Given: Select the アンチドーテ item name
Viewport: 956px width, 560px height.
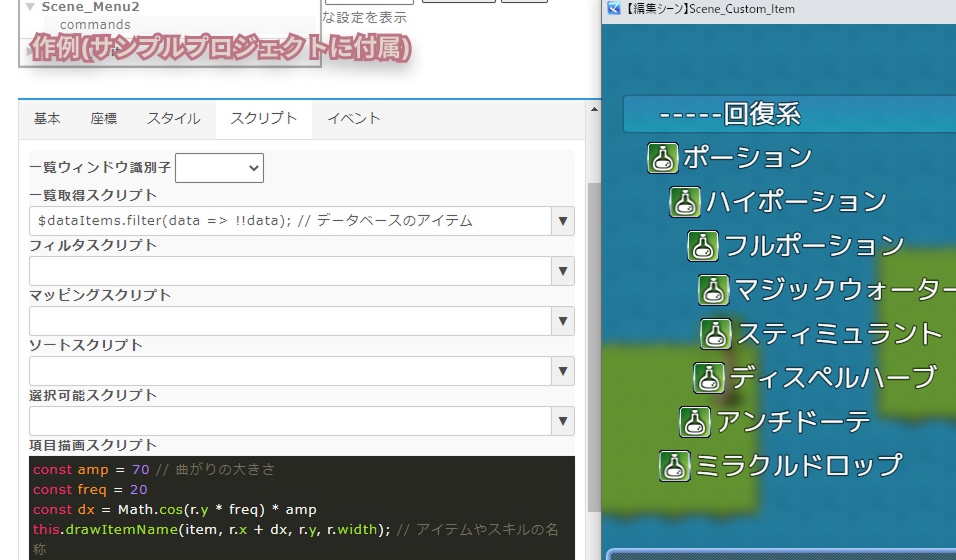Looking at the screenshot, I should [x=793, y=422].
